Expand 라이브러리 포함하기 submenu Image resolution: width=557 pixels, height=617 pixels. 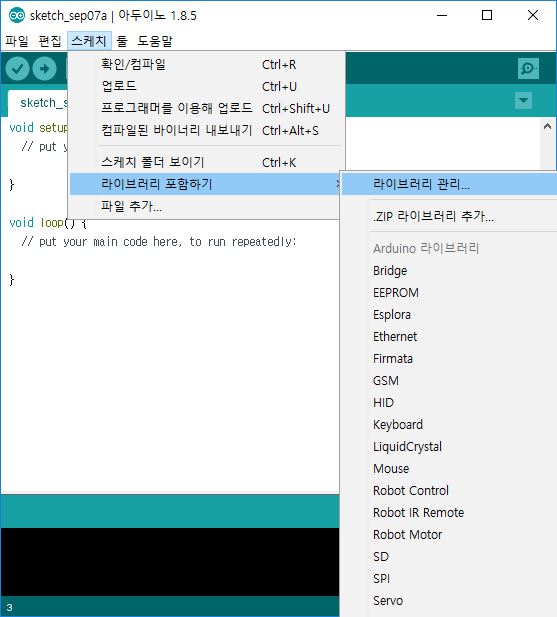[205, 184]
